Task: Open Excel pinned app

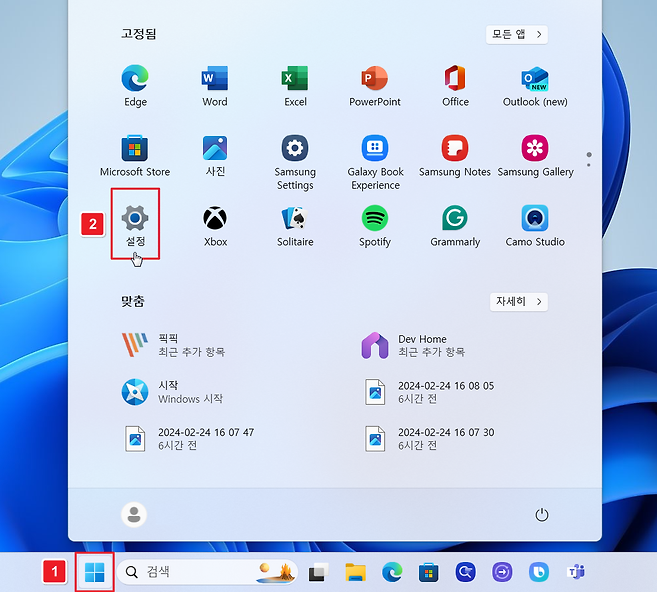Action: 295,86
